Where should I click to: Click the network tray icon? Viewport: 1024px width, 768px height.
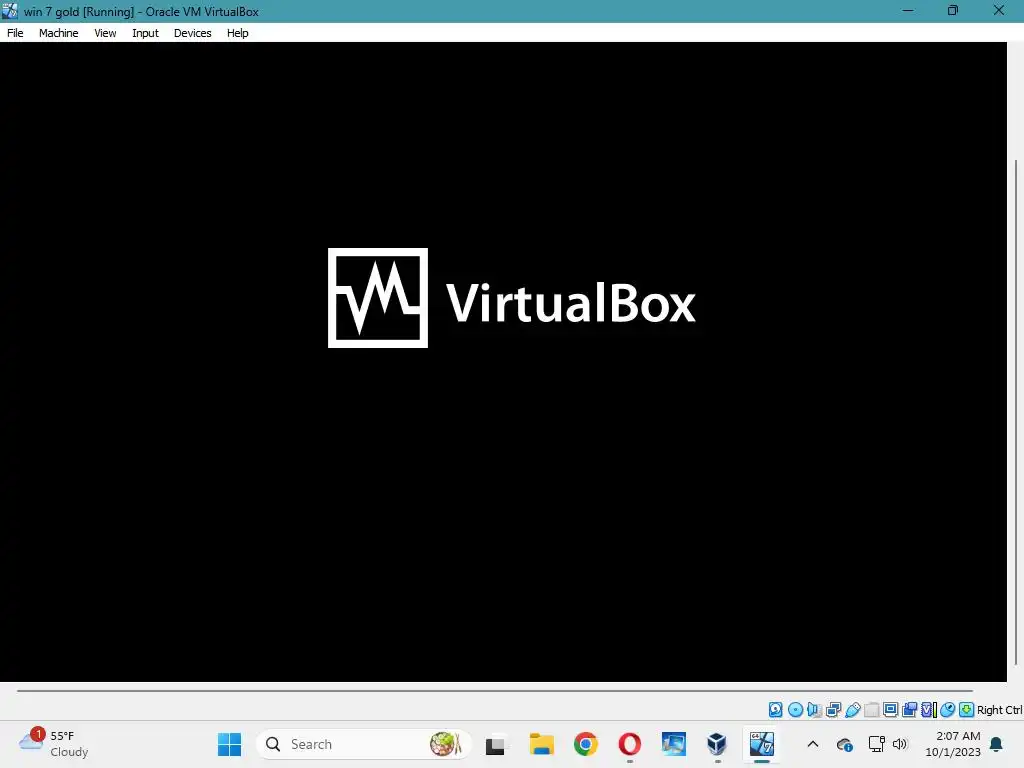[x=876, y=744]
